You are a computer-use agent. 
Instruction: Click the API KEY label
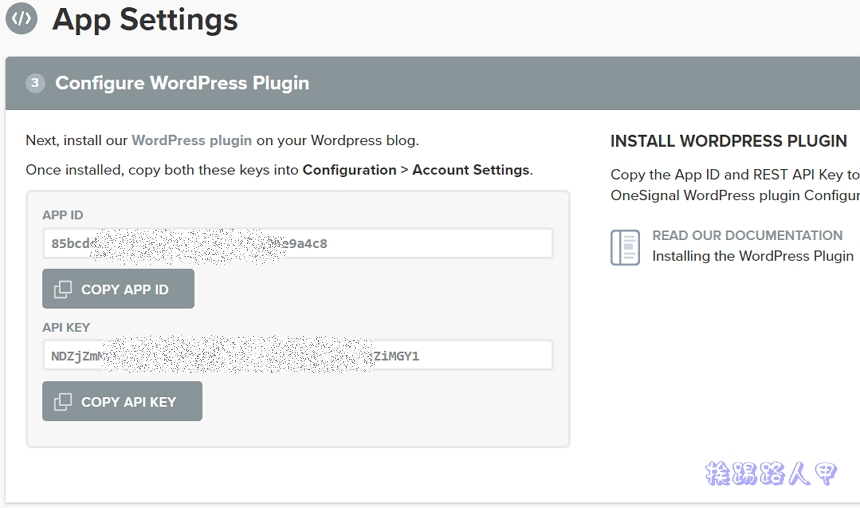66,328
